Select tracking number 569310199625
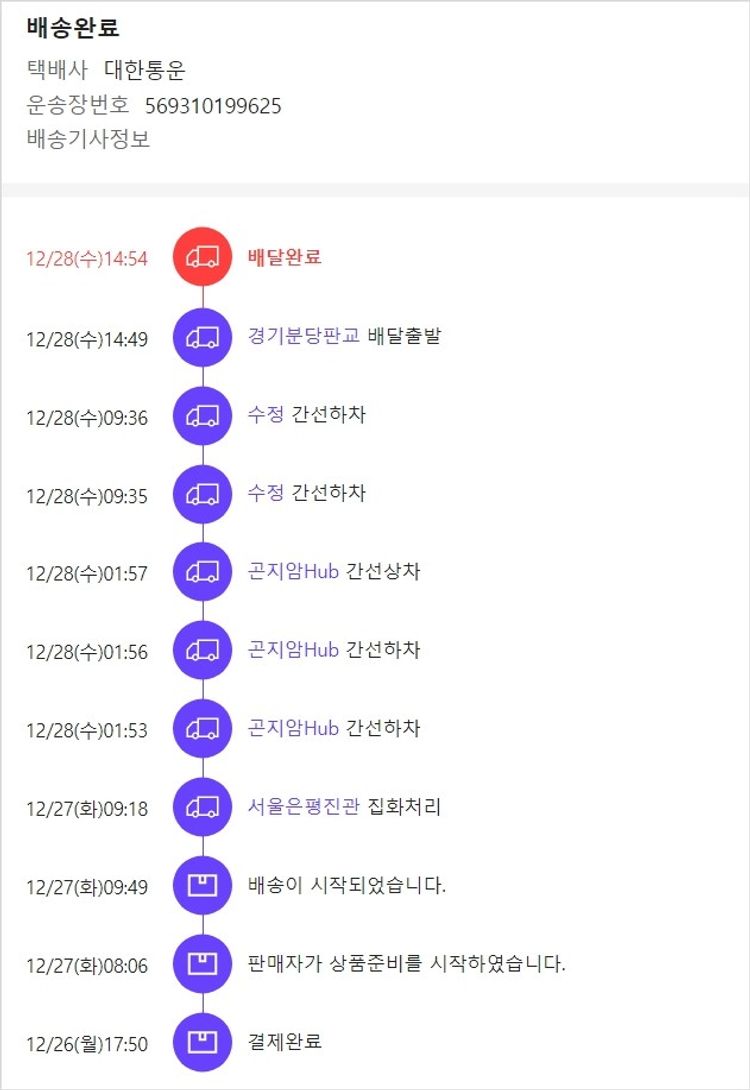This screenshot has height=1090, width=750. tap(213, 106)
